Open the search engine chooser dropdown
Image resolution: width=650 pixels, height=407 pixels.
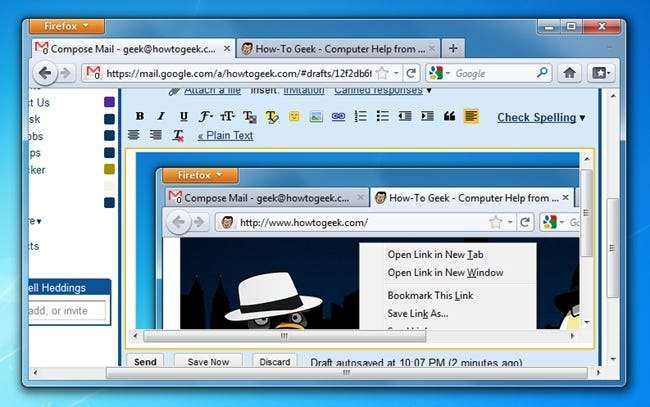tap(448, 73)
